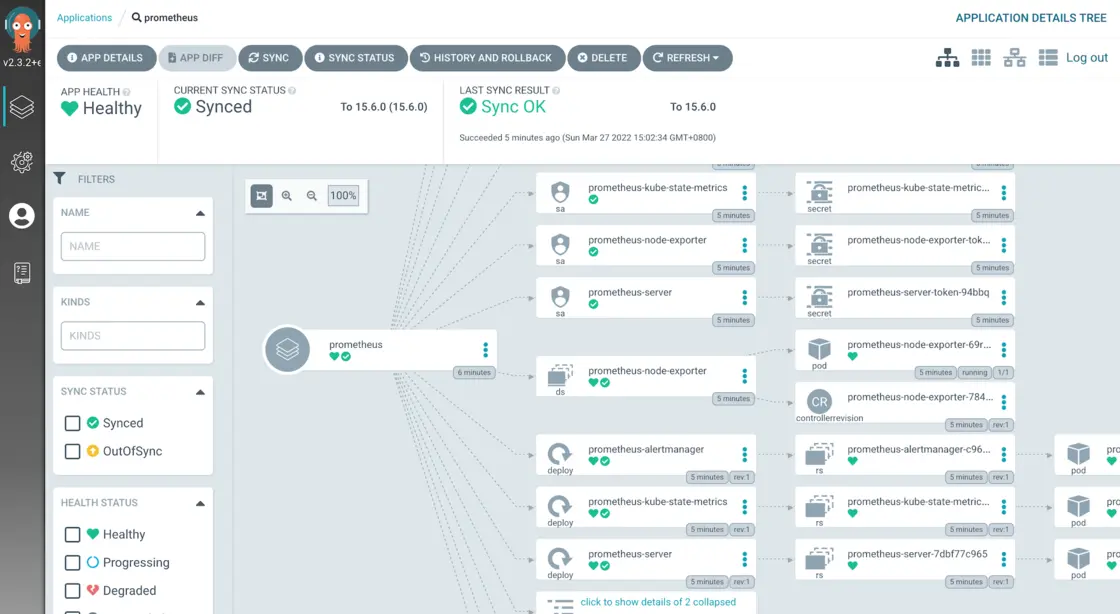Open the Applications layers icon in sidebar
Viewport: 1120px width, 614px height.
[22, 106]
